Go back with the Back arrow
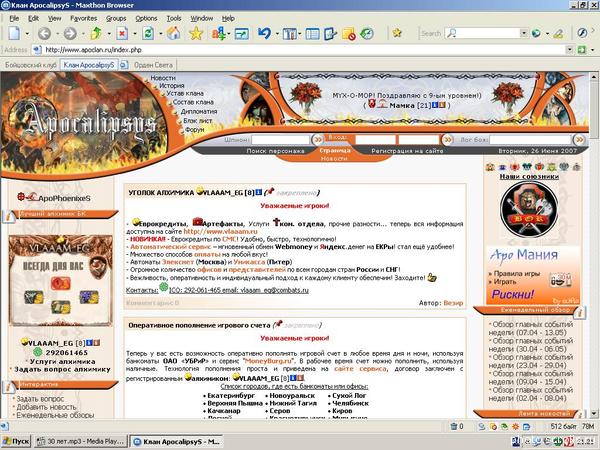 (x=44, y=34)
